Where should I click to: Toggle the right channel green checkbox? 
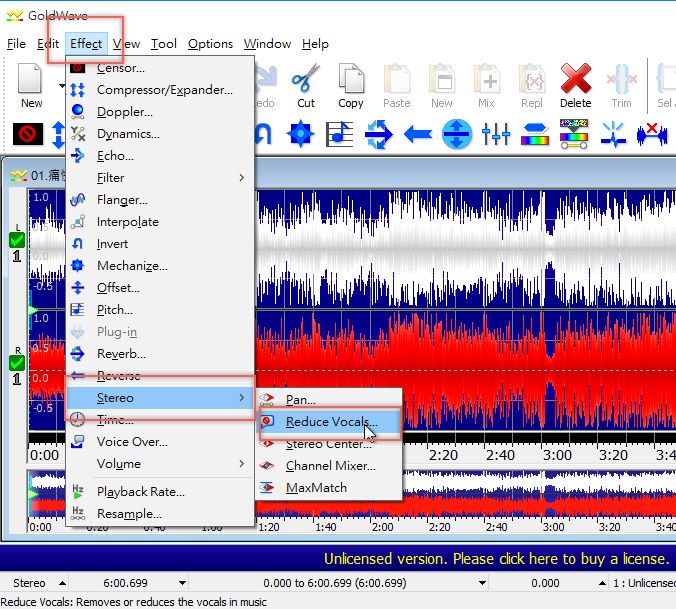[17, 362]
